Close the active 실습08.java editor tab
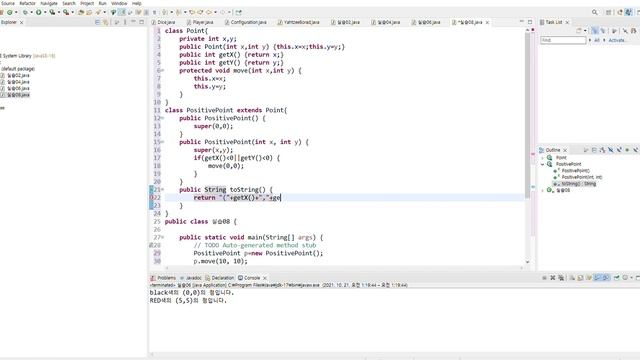This screenshot has height=360, width=640. (487, 22)
